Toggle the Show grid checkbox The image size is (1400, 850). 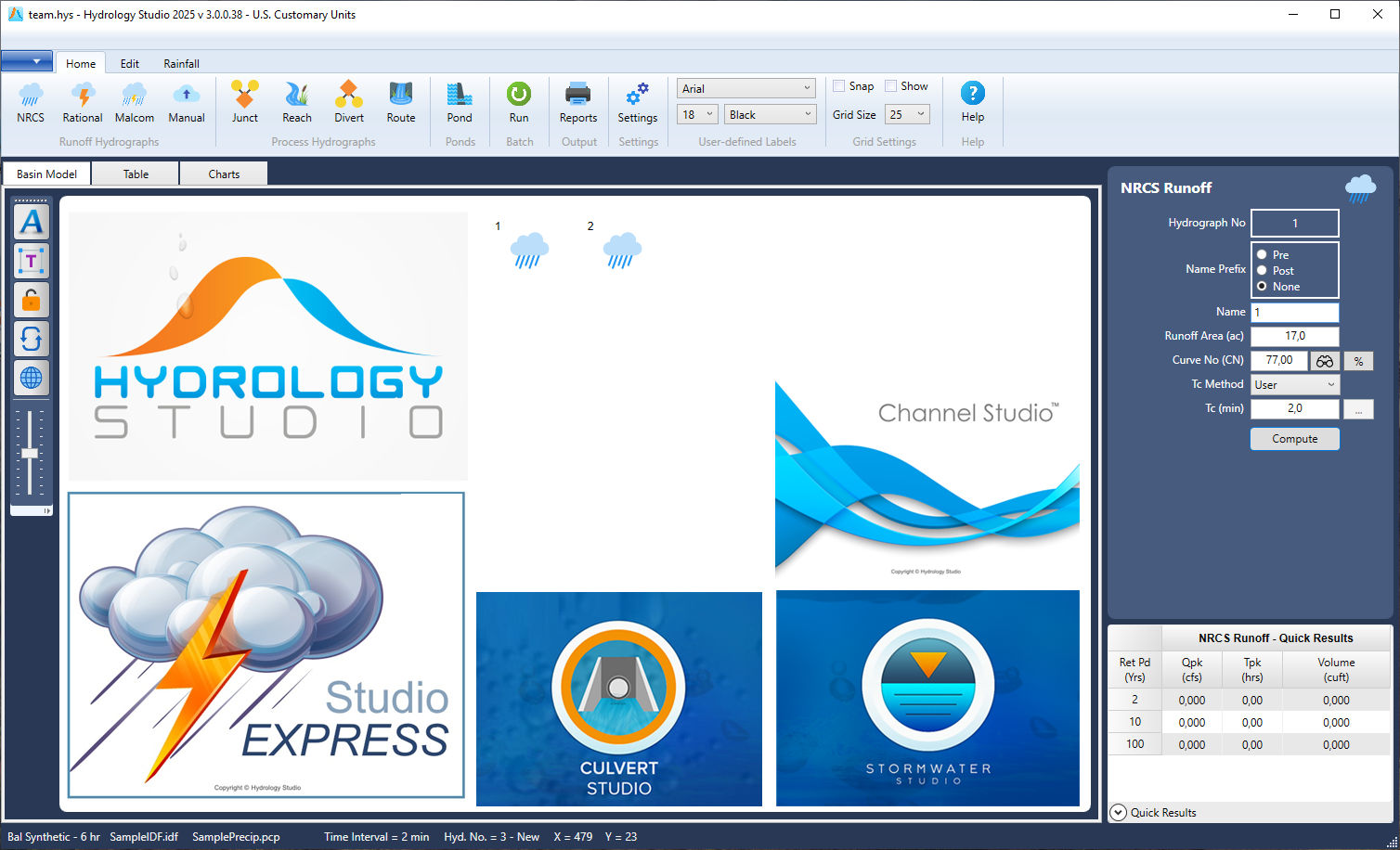(x=891, y=85)
